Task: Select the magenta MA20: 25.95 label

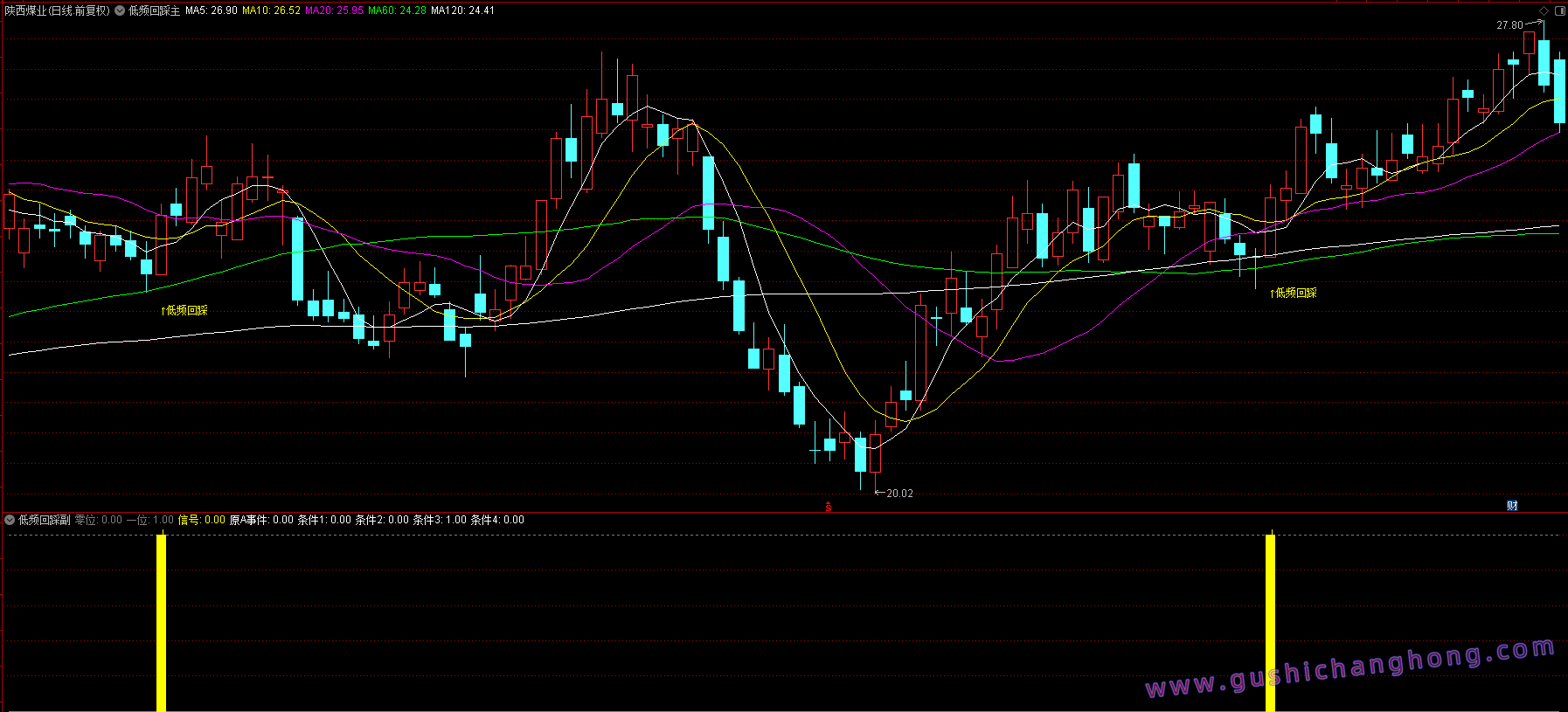Action: [x=334, y=10]
